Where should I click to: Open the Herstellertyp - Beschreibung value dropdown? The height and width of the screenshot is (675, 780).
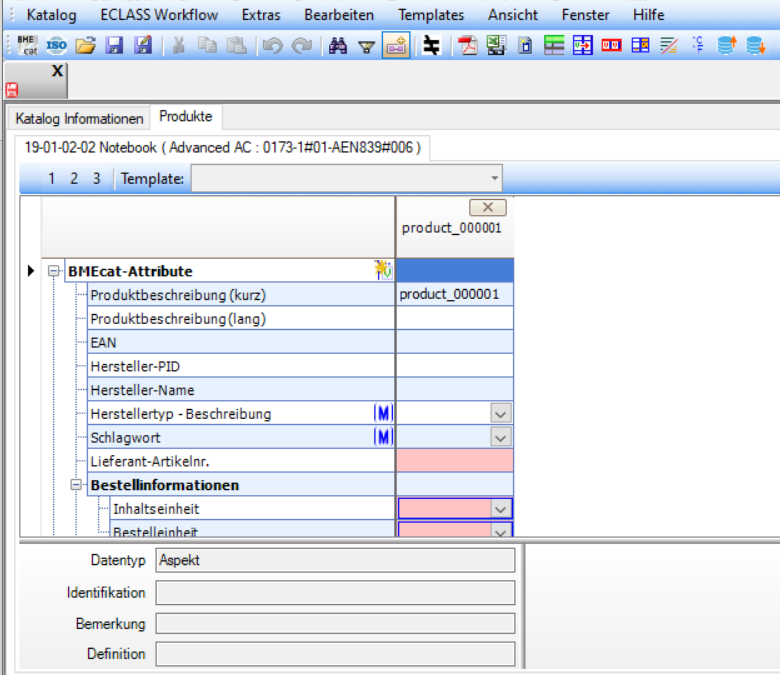coord(501,413)
